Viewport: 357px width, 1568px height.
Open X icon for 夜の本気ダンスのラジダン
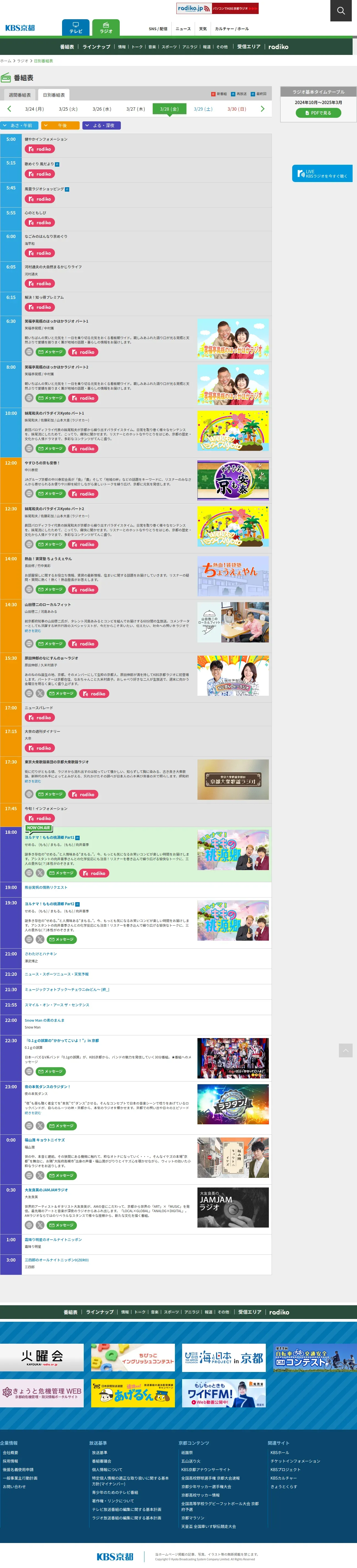click(40, 1125)
